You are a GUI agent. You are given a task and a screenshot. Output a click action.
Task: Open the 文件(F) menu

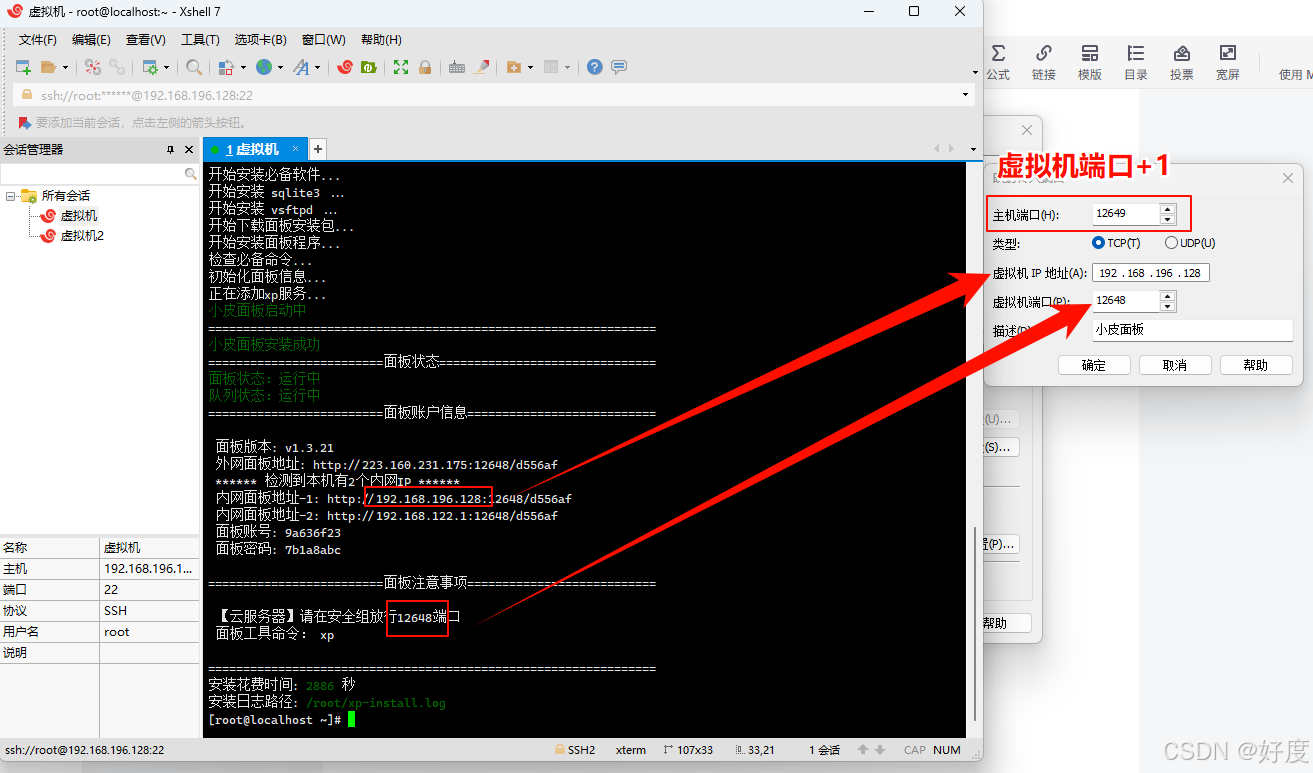coord(38,40)
